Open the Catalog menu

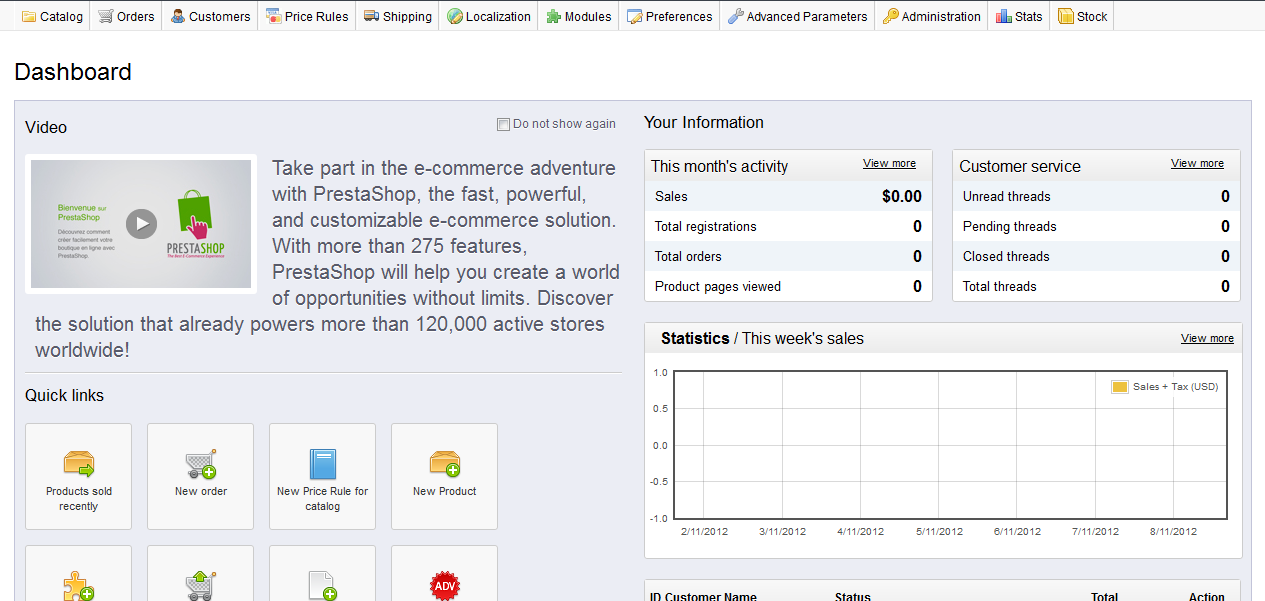pos(52,16)
